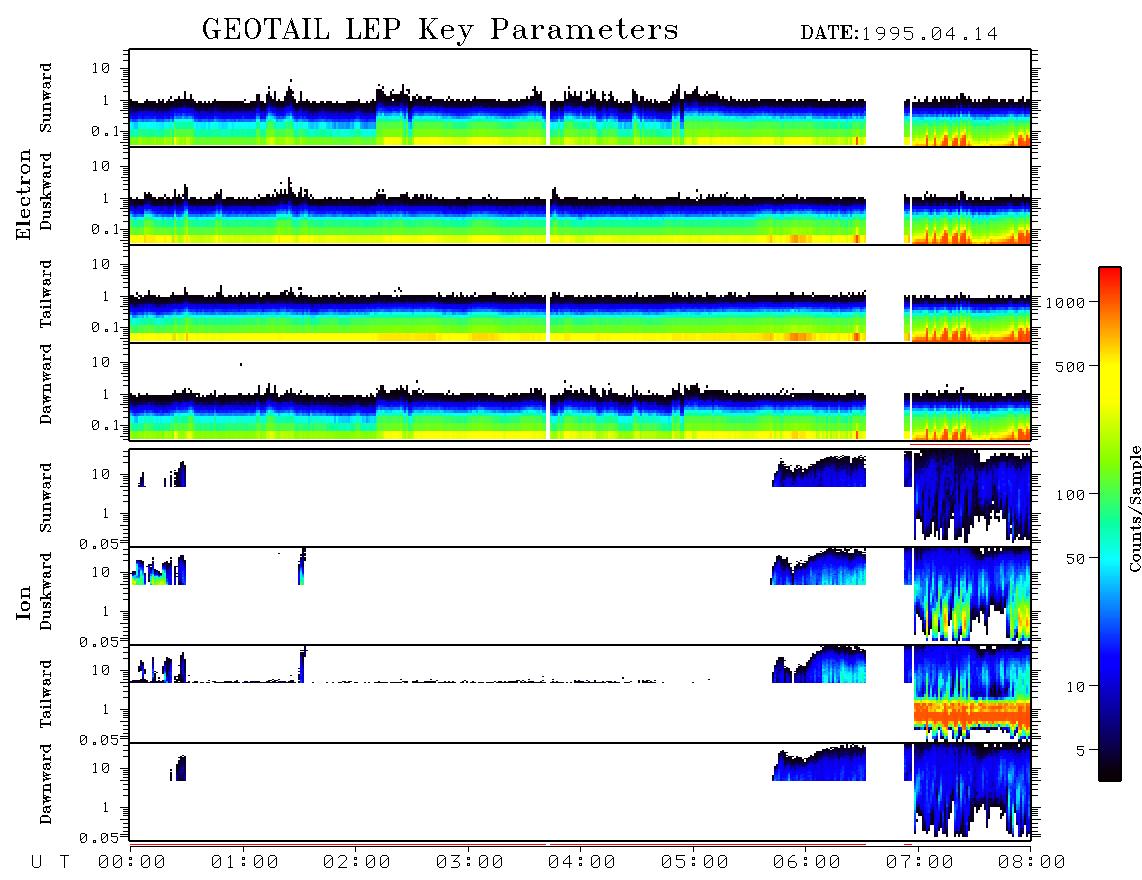Viewport: 1142px width, 880px height.
Task: Click the 500 color bar tick label
Action: tap(1070, 366)
